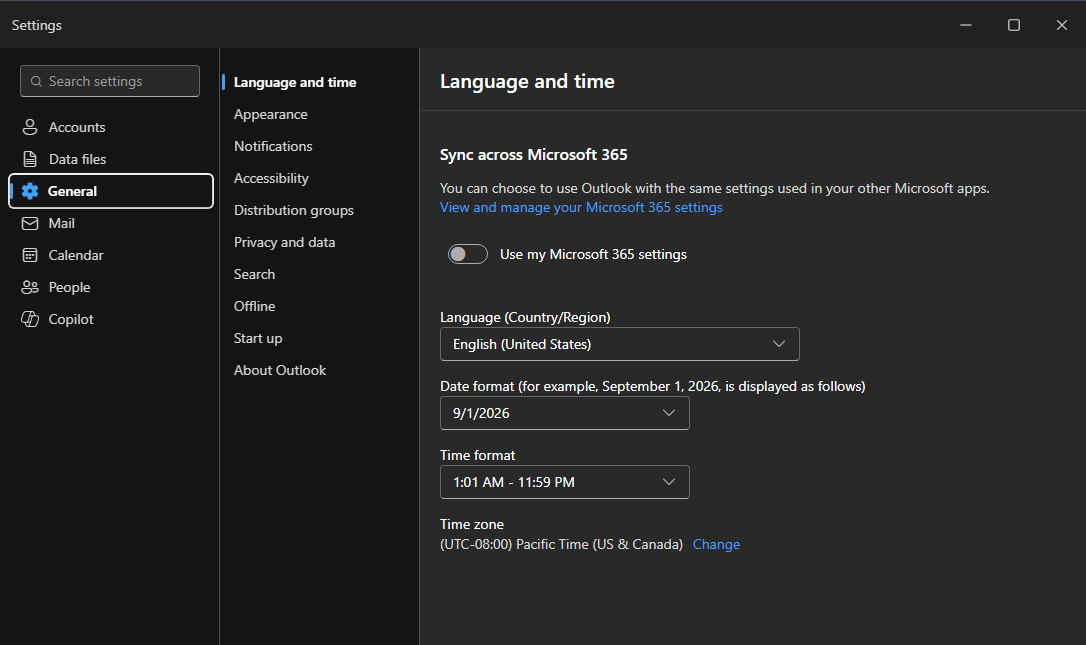Click the Mail envelope icon
Viewport: 1086px width, 645px height.
tap(30, 223)
